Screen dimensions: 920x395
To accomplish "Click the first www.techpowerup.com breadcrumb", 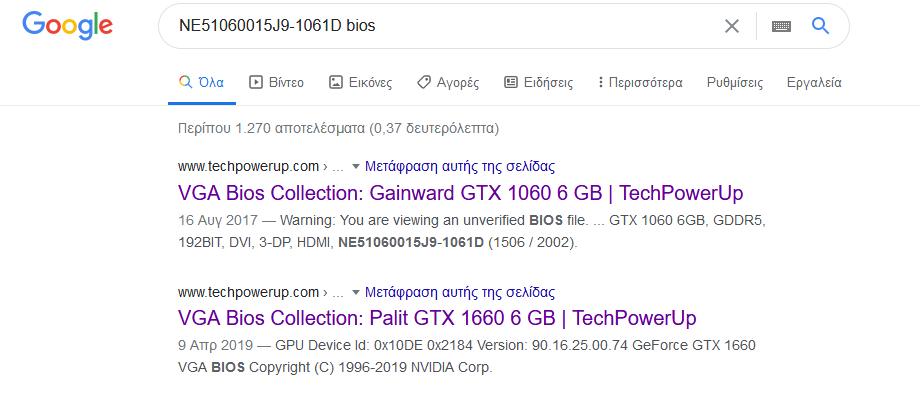I will pos(248,167).
